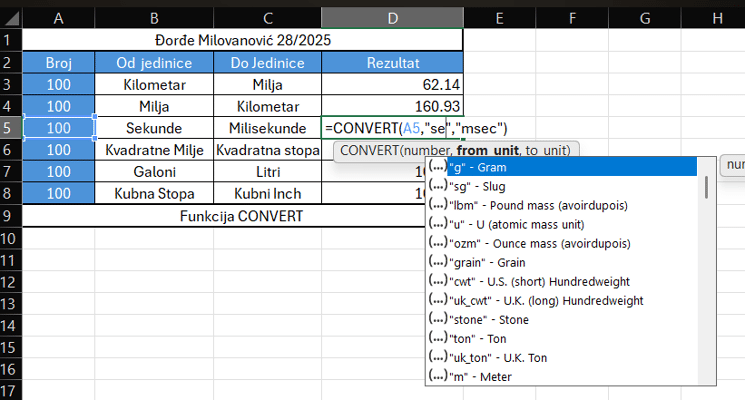Click the icon beside "uk_ton" - U.K. Ton
The height and width of the screenshot is (400, 745).
(437, 357)
